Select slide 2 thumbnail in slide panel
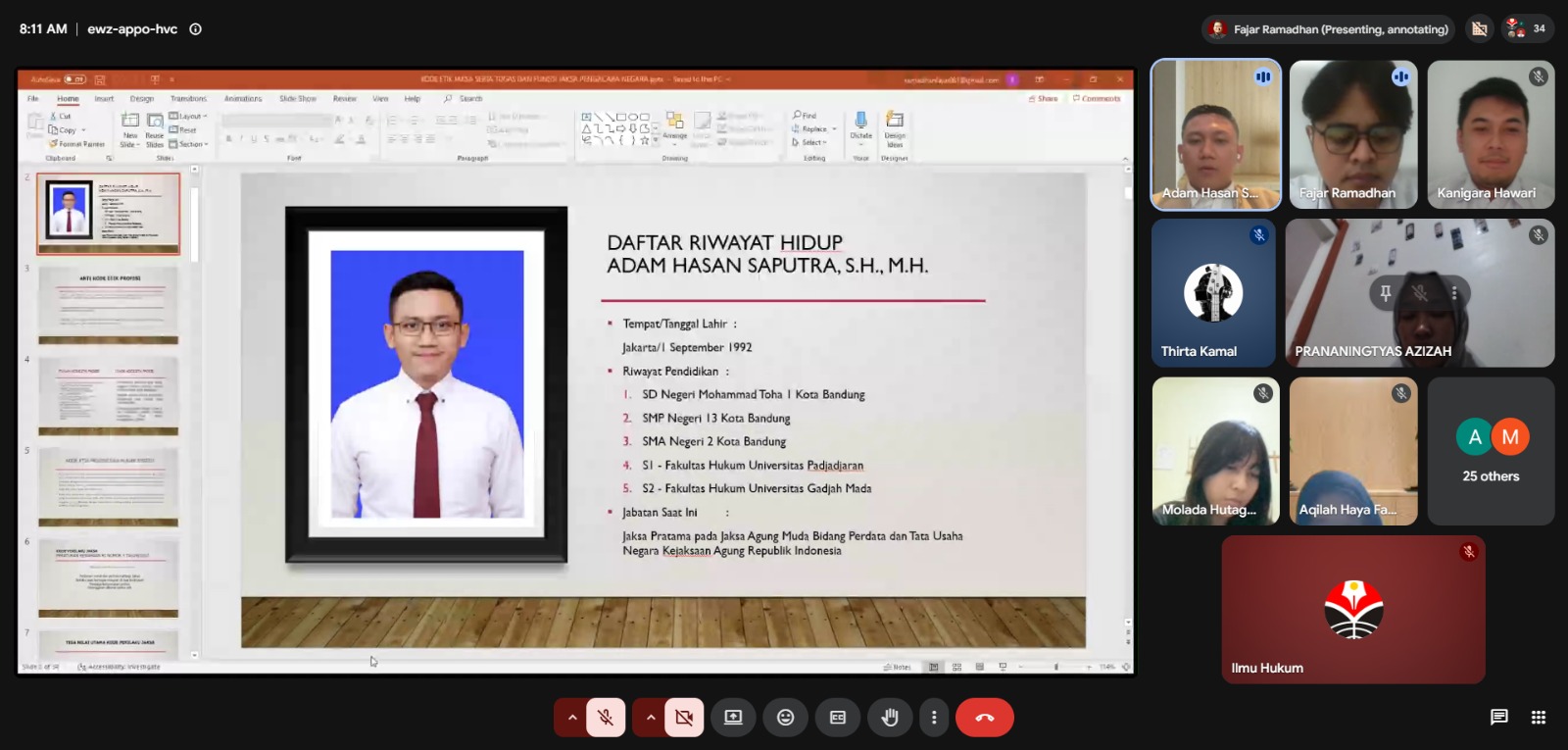This screenshot has height=750, width=1568. pos(108,214)
